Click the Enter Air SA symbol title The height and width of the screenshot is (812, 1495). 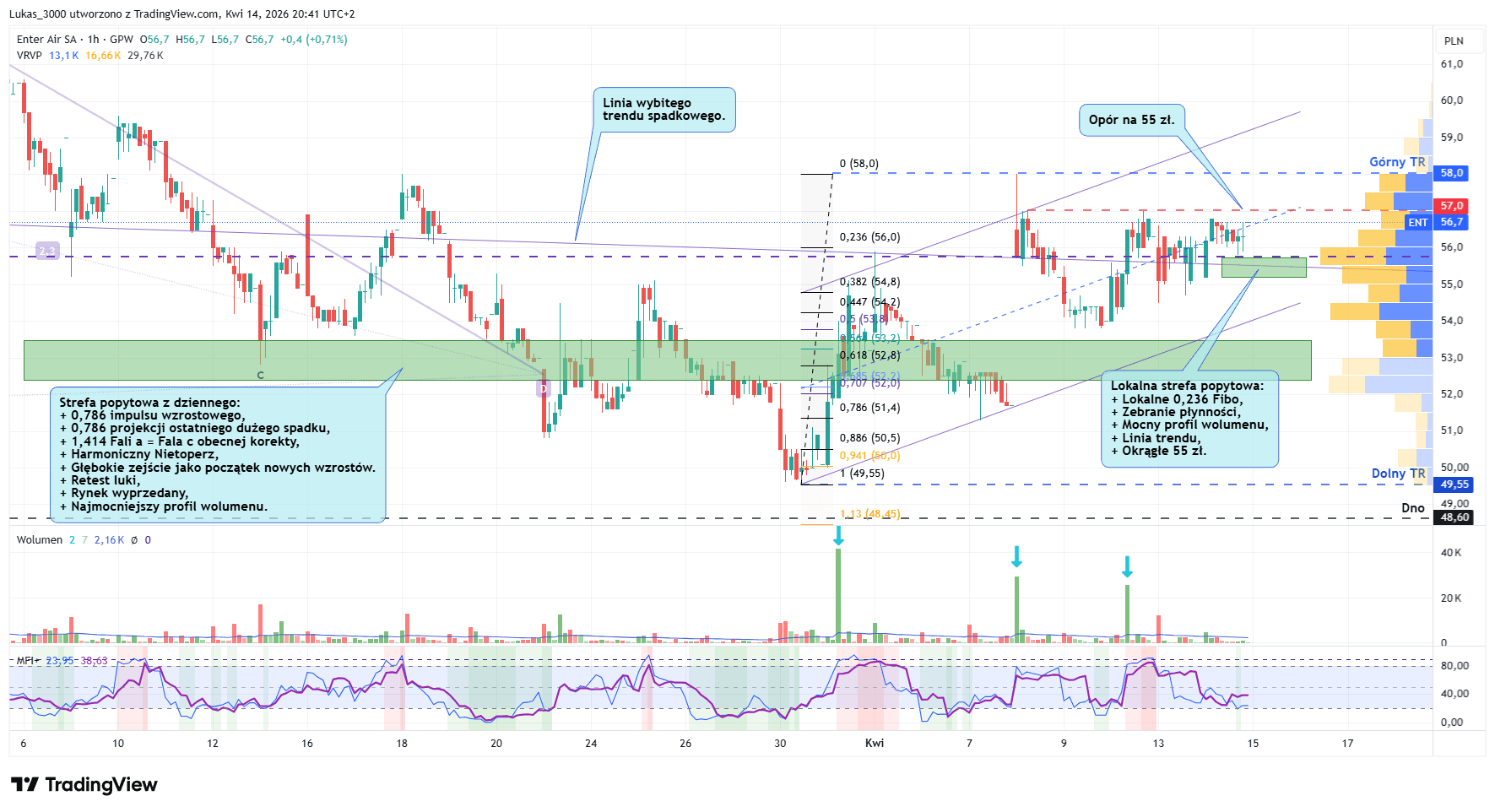pos(46,40)
